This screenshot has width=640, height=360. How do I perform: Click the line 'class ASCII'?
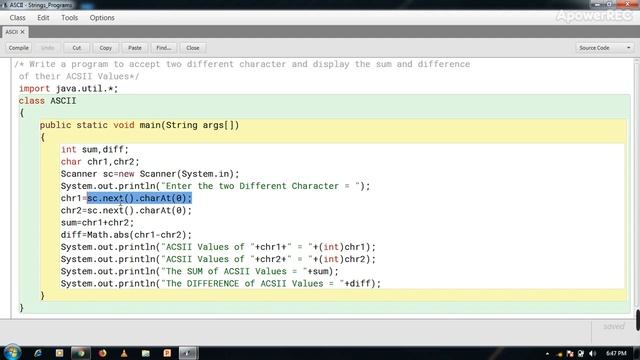pos(47,101)
